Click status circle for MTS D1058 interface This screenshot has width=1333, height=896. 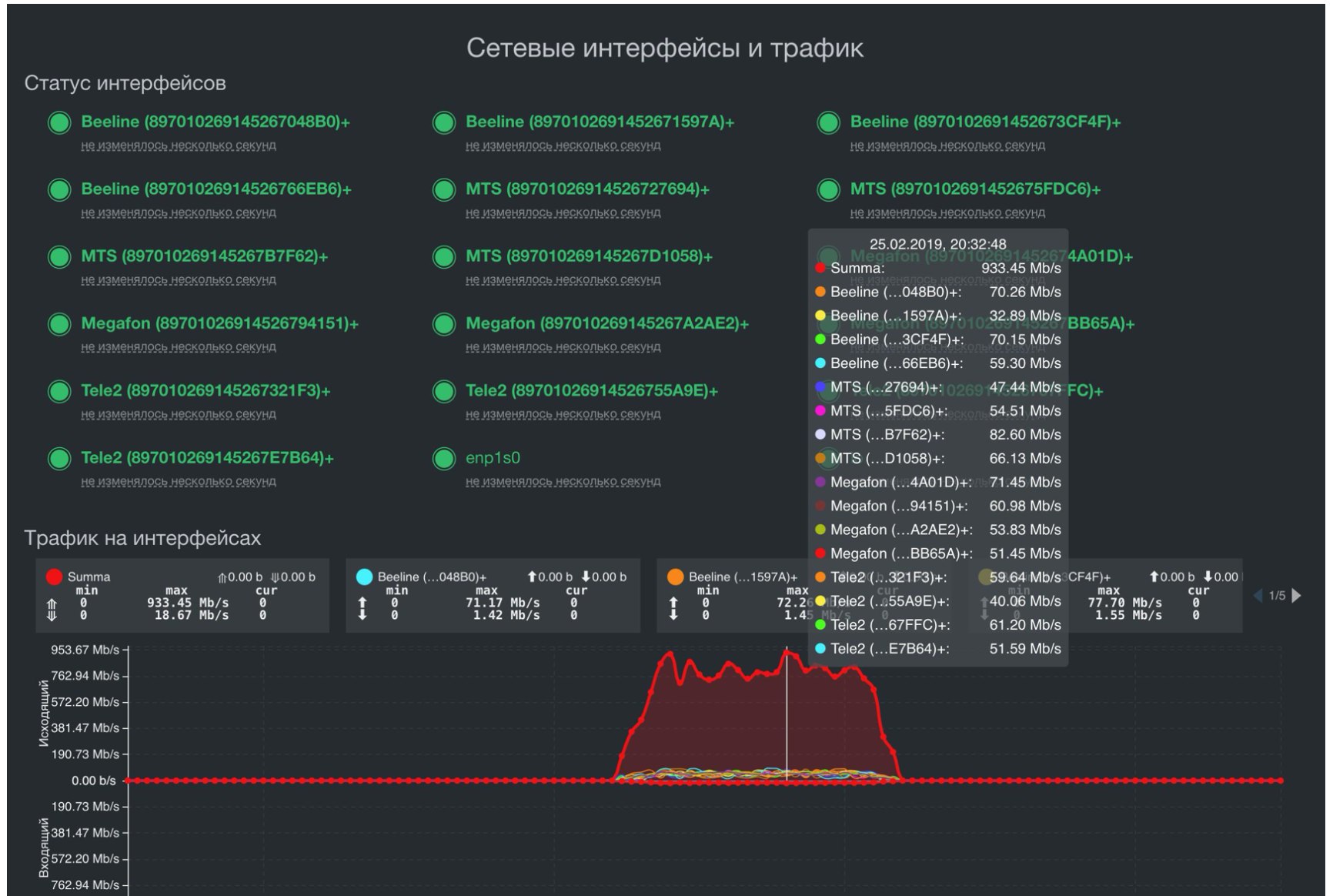click(444, 256)
